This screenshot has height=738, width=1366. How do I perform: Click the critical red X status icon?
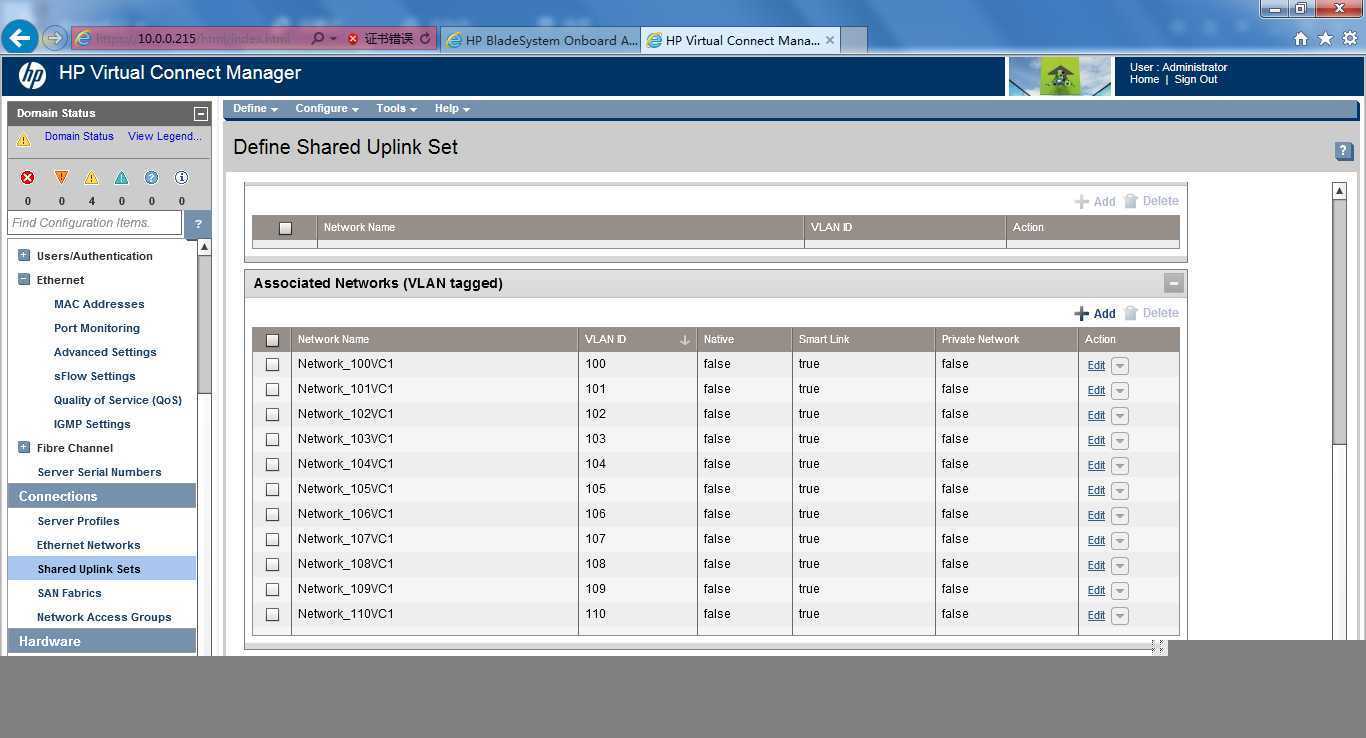tap(27, 177)
